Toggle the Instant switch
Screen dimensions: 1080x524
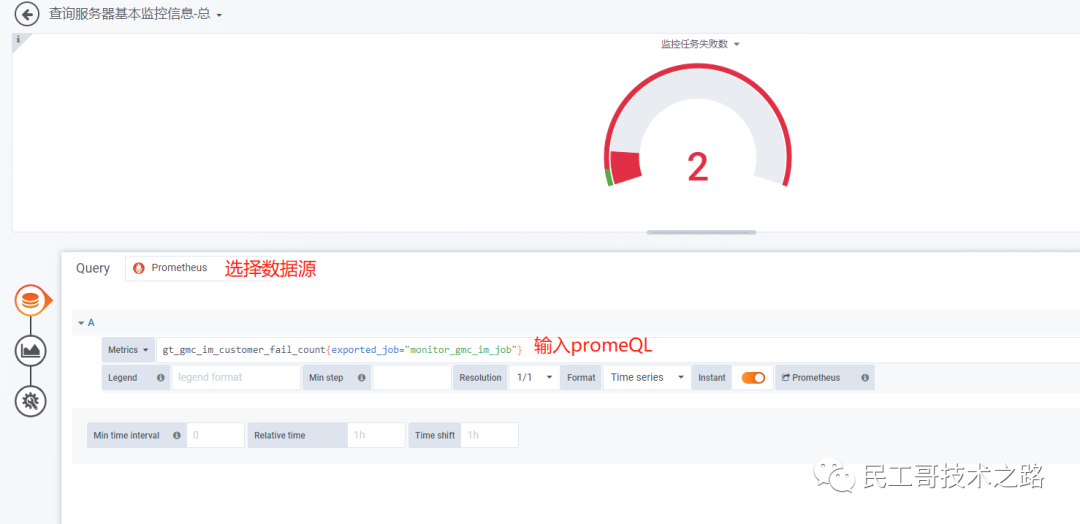click(x=753, y=378)
